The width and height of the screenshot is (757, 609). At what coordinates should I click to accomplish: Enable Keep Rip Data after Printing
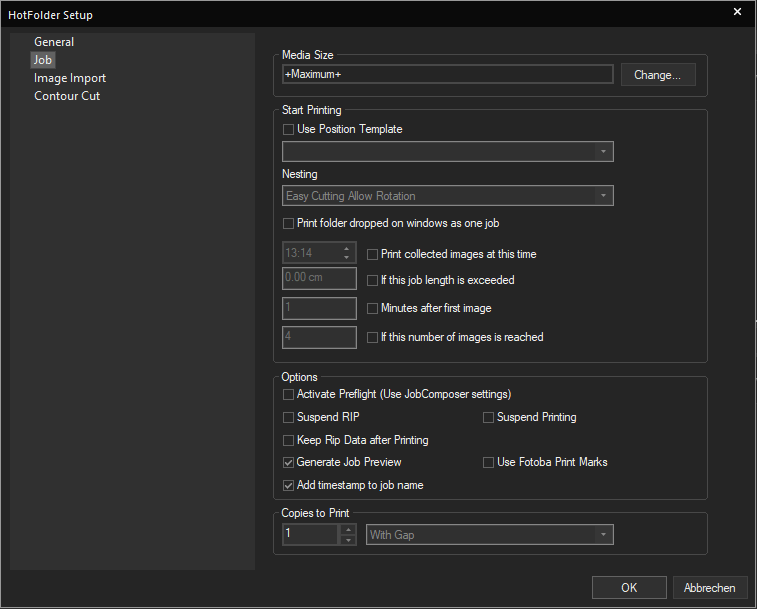click(x=288, y=440)
